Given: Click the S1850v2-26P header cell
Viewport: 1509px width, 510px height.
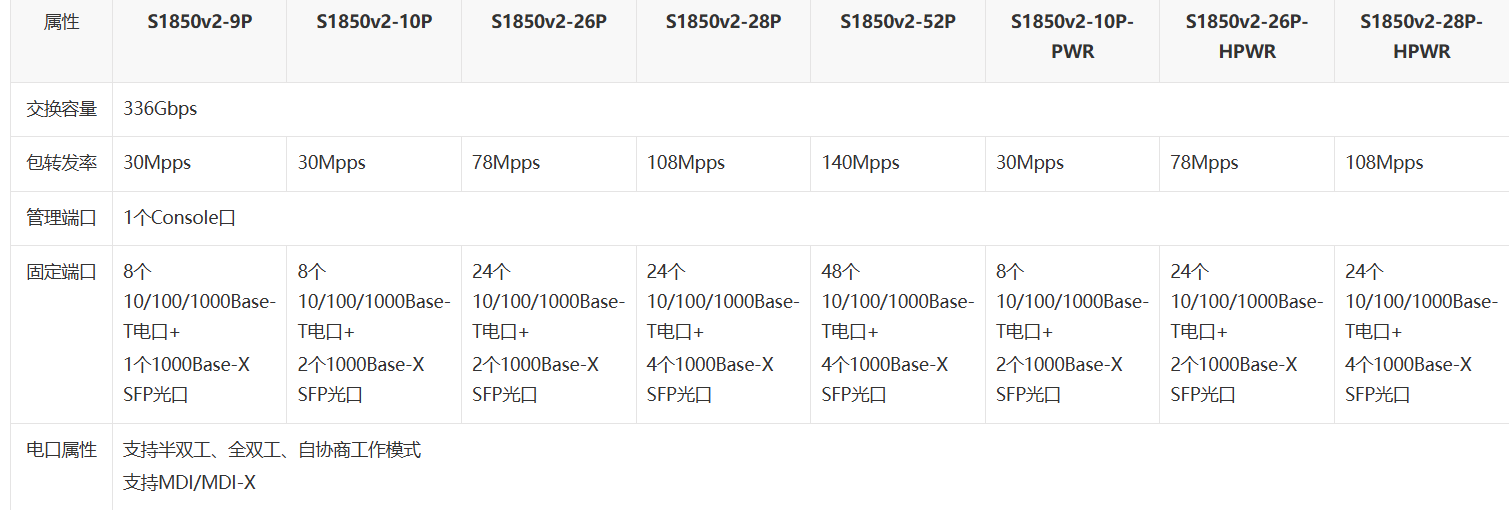Looking at the screenshot, I should coord(549,22).
